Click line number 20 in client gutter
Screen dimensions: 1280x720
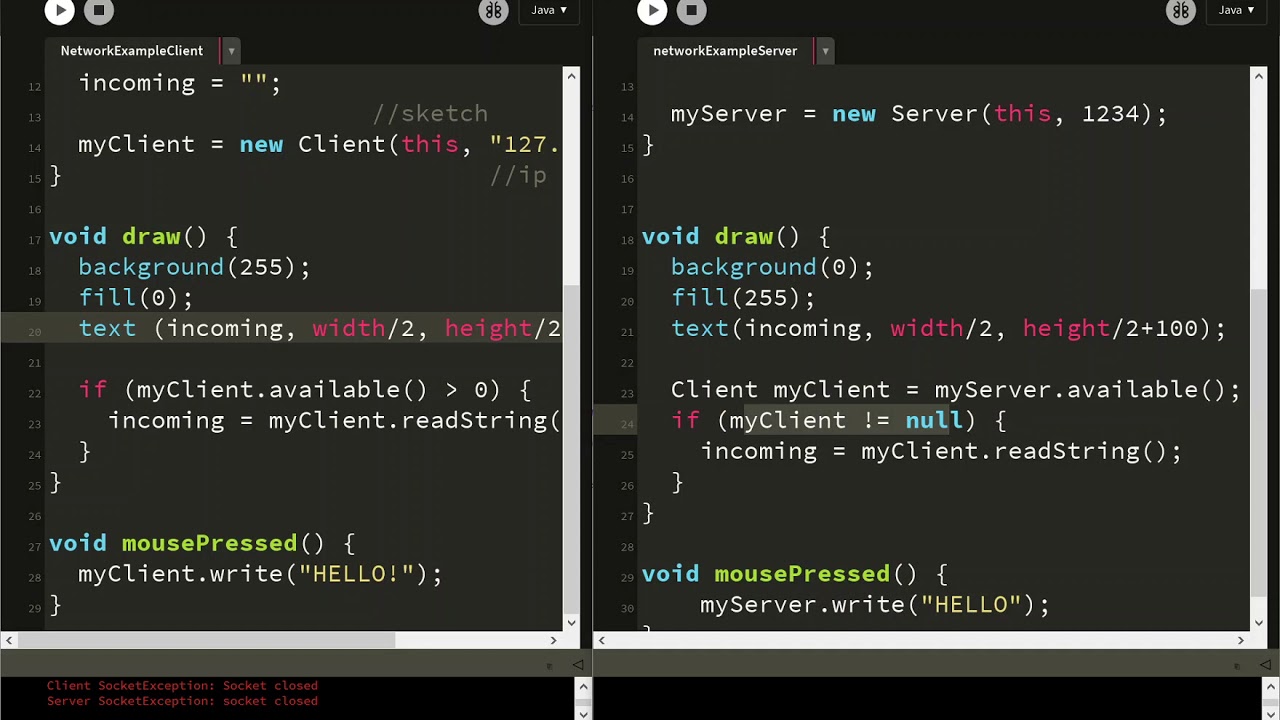click(35, 332)
